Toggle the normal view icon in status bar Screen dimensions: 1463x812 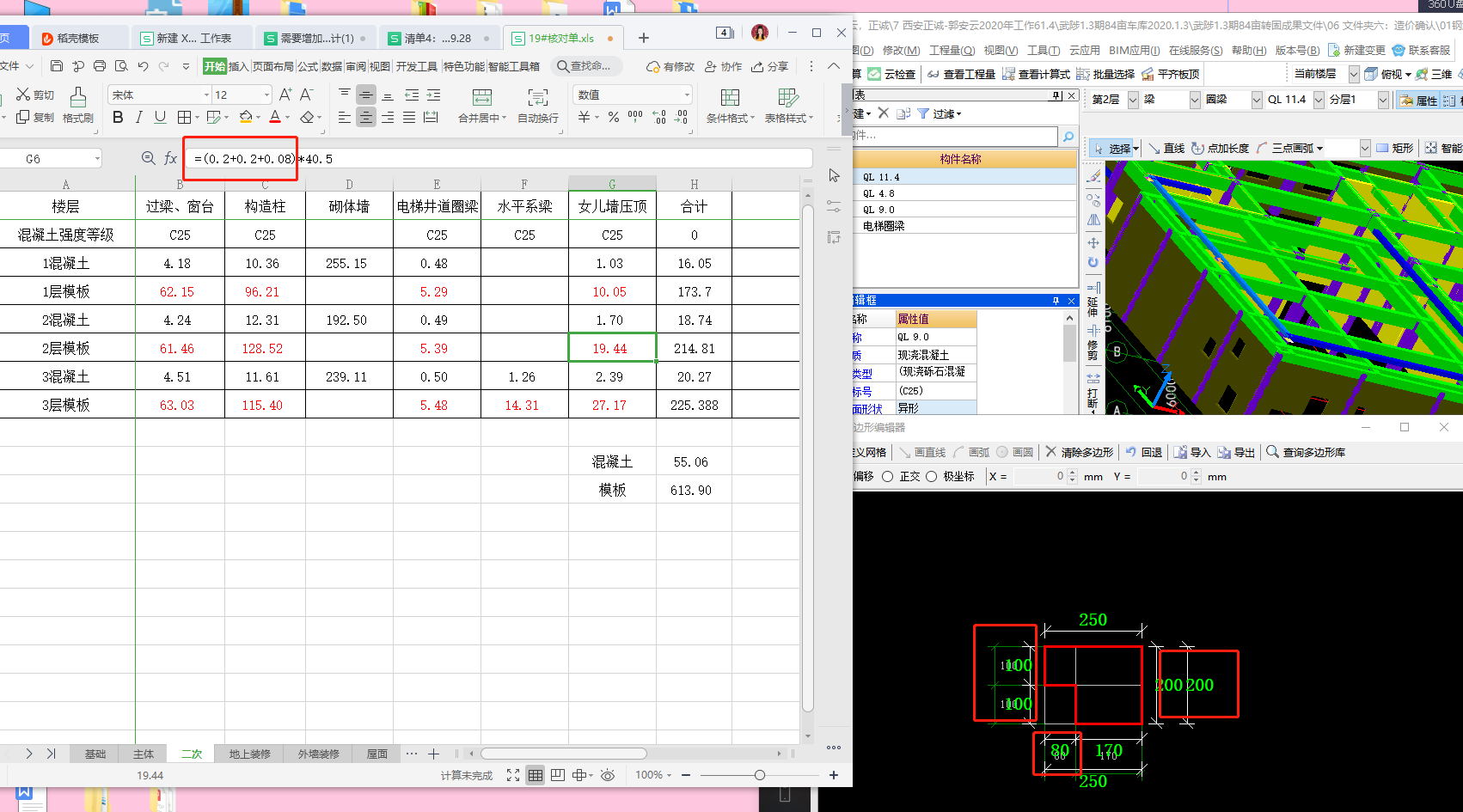click(536, 775)
